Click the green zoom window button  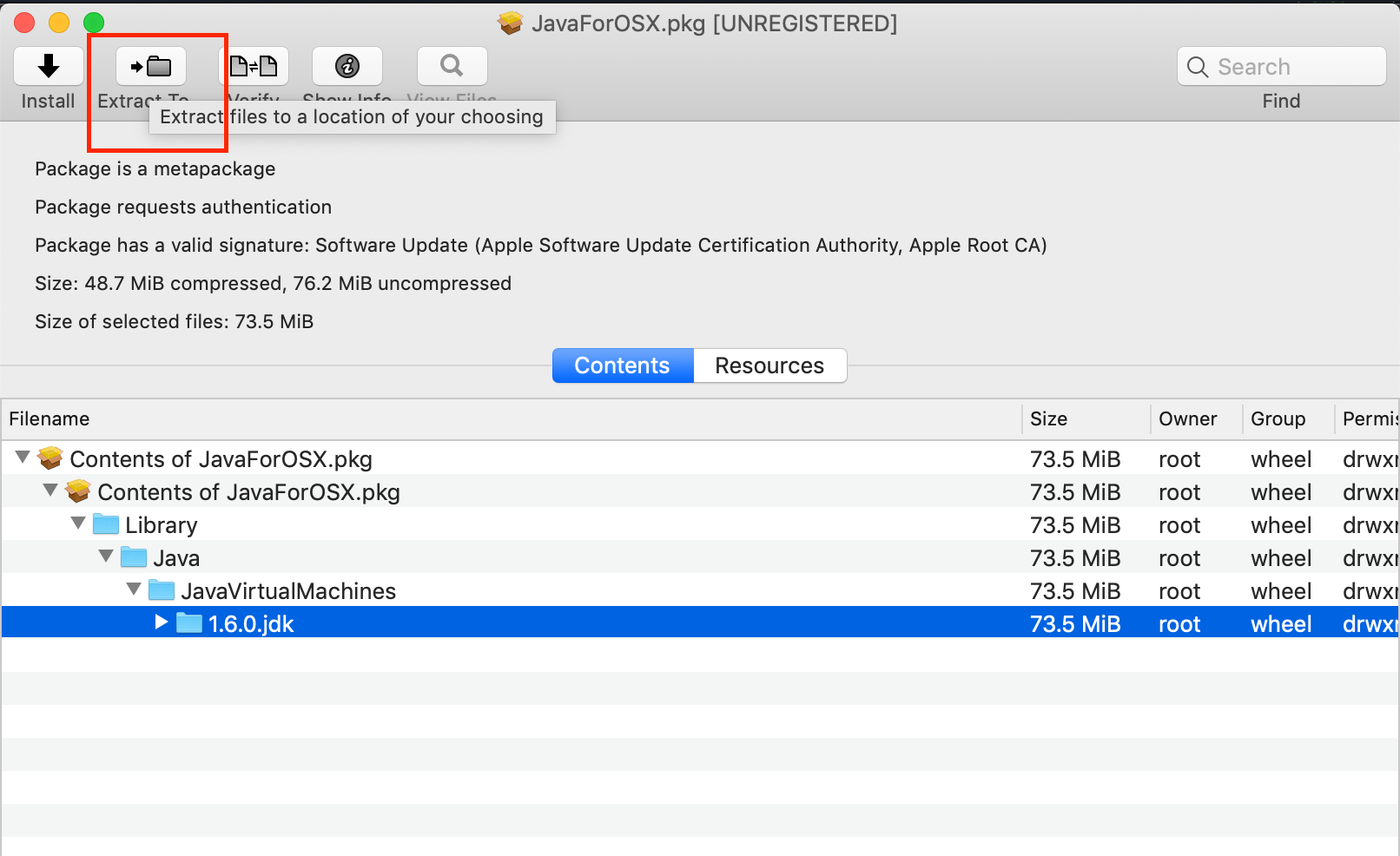coord(94,23)
